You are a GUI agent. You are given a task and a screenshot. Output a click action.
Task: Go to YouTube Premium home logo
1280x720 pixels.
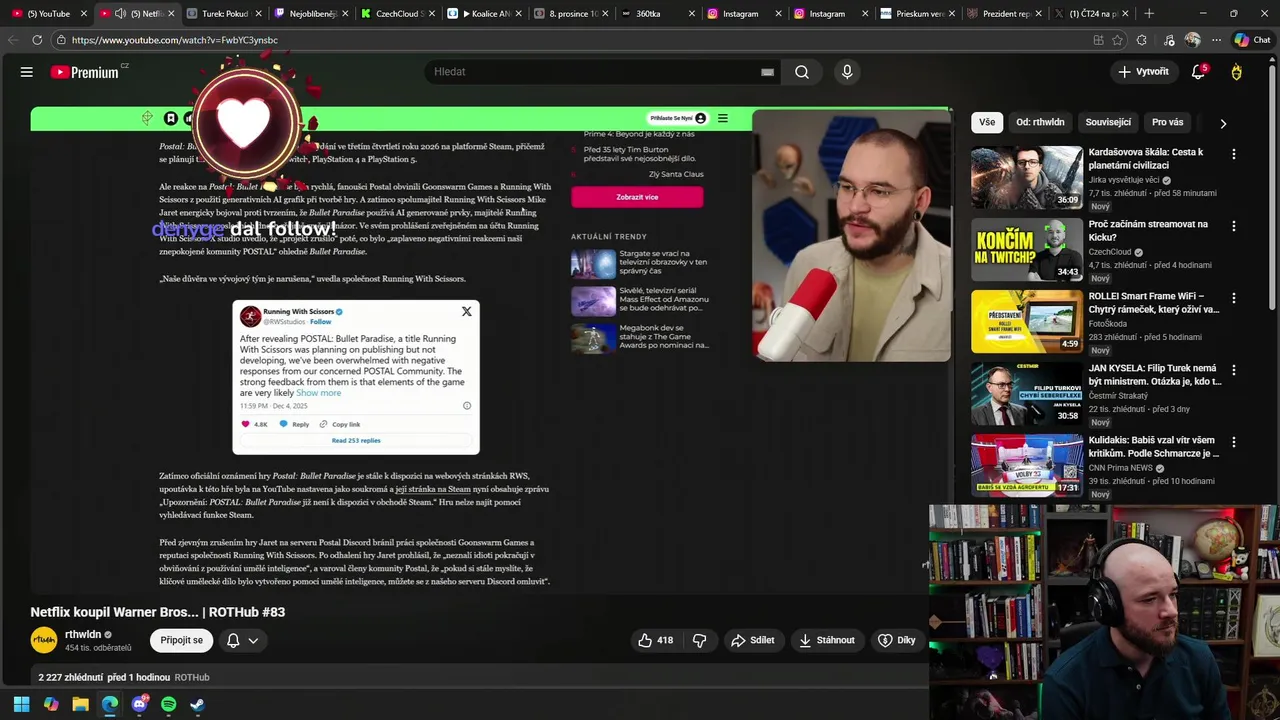[85, 72]
